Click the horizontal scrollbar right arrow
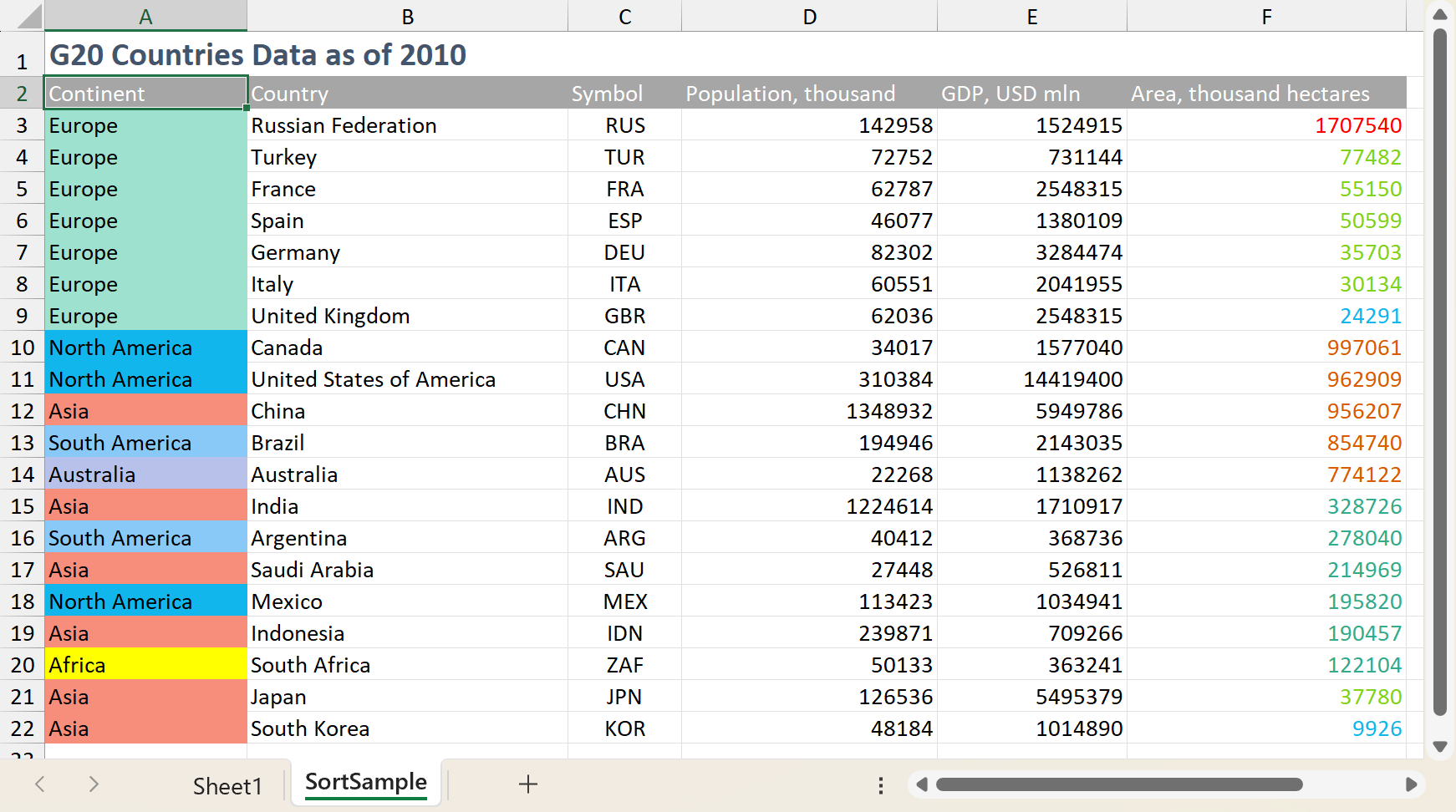Screen dimensions: 1456x812 (1411, 784)
